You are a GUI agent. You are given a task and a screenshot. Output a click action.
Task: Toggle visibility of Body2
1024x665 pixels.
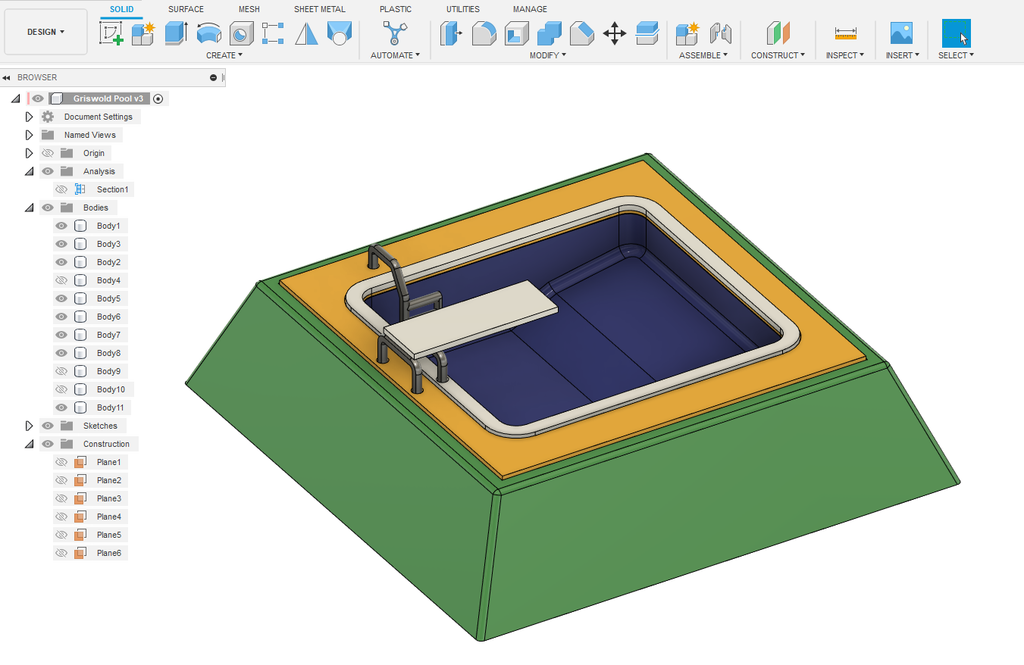click(x=62, y=262)
